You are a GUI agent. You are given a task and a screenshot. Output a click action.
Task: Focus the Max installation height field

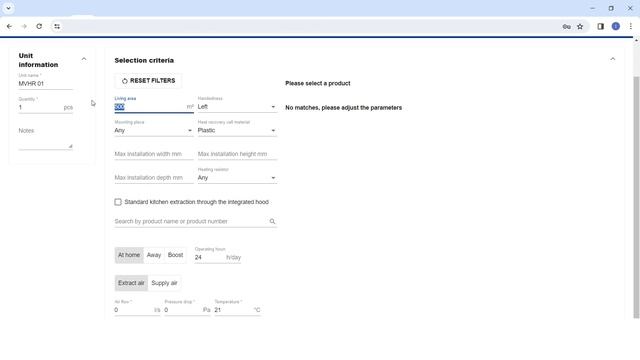coord(237,154)
